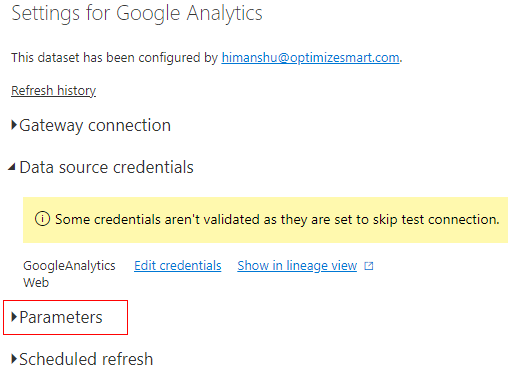Open the Gateway connection section heading
508x392 pixels.
click(95, 126)
